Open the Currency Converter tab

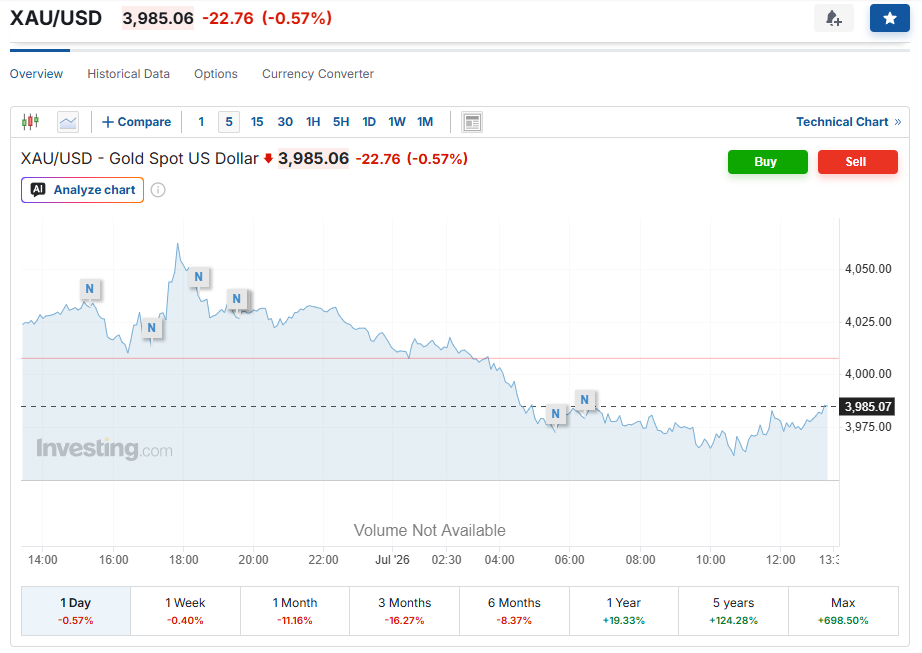(x=318, y=73)
